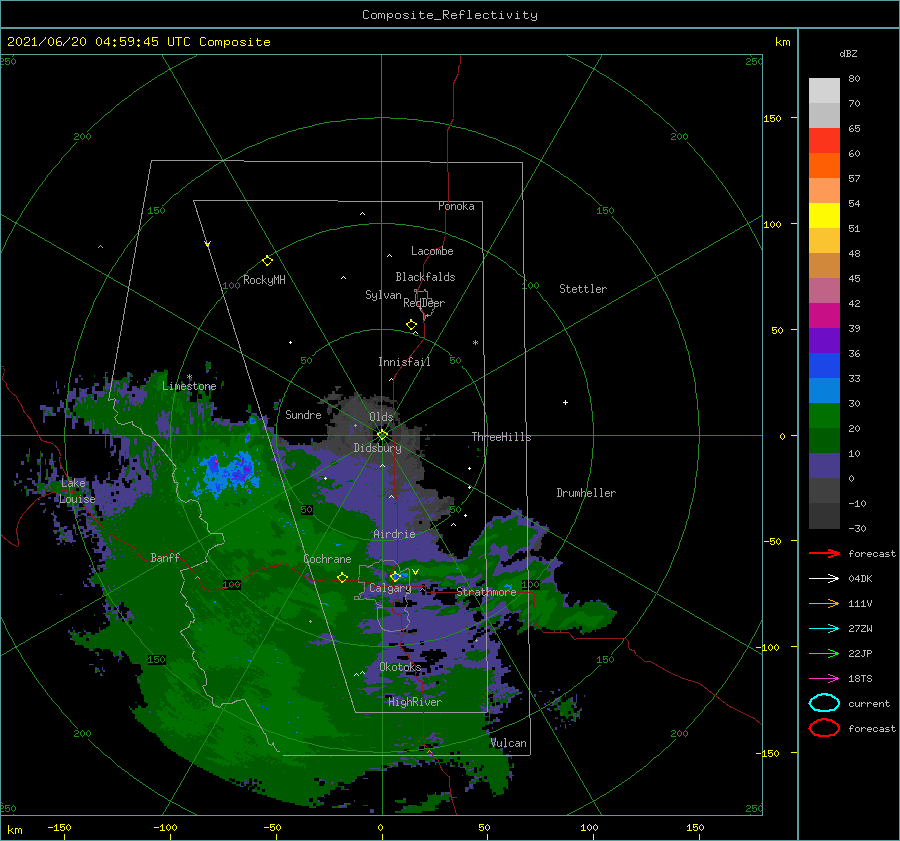Click the red forecast arrow in legend
The width and height of the screenshot is (900, 841).
(824, 553)
